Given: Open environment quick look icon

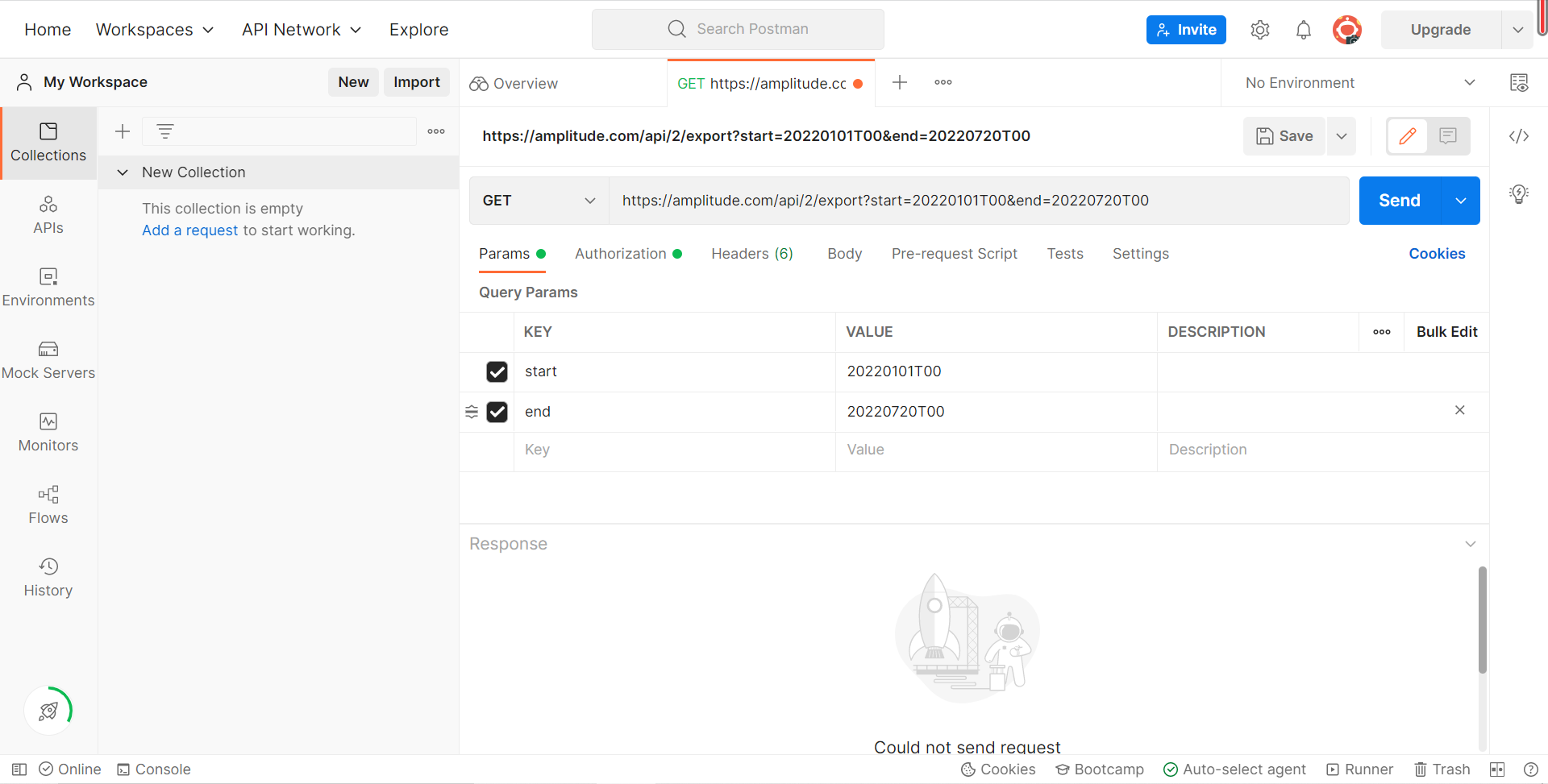Looking at the screenshot, I should pyautogui.click(x=1519, y=82).
